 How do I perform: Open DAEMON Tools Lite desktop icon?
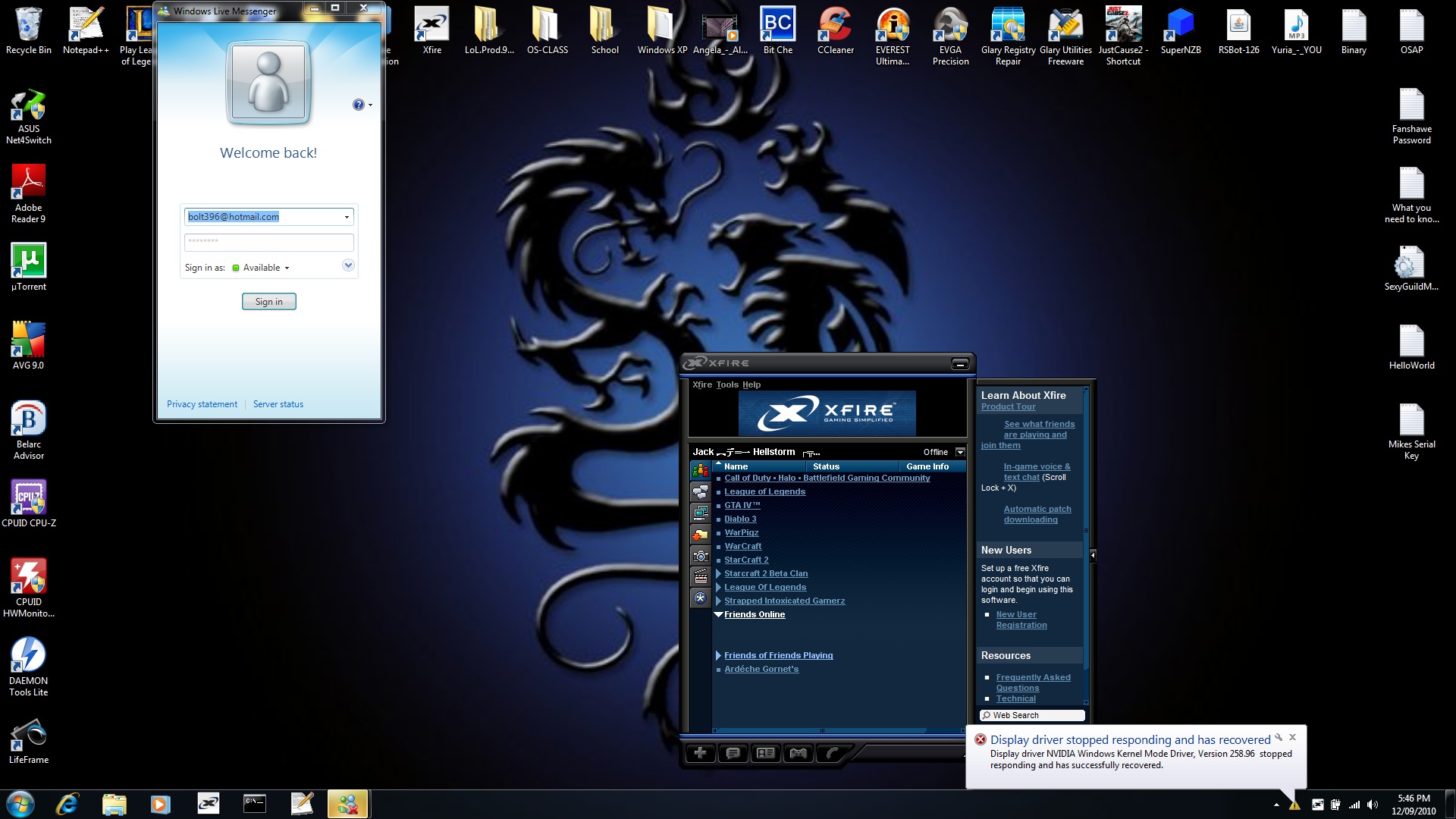pyautogui.click(x=28, y=667)
